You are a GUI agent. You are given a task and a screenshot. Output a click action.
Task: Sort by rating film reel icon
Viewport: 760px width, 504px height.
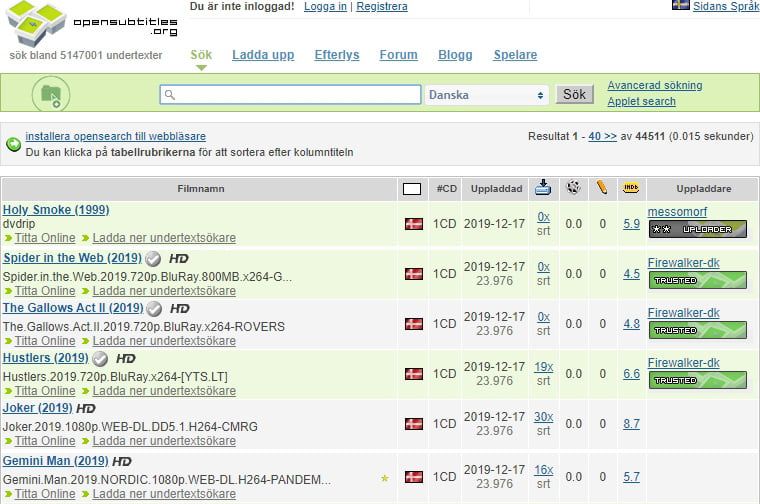pos(573,187)
